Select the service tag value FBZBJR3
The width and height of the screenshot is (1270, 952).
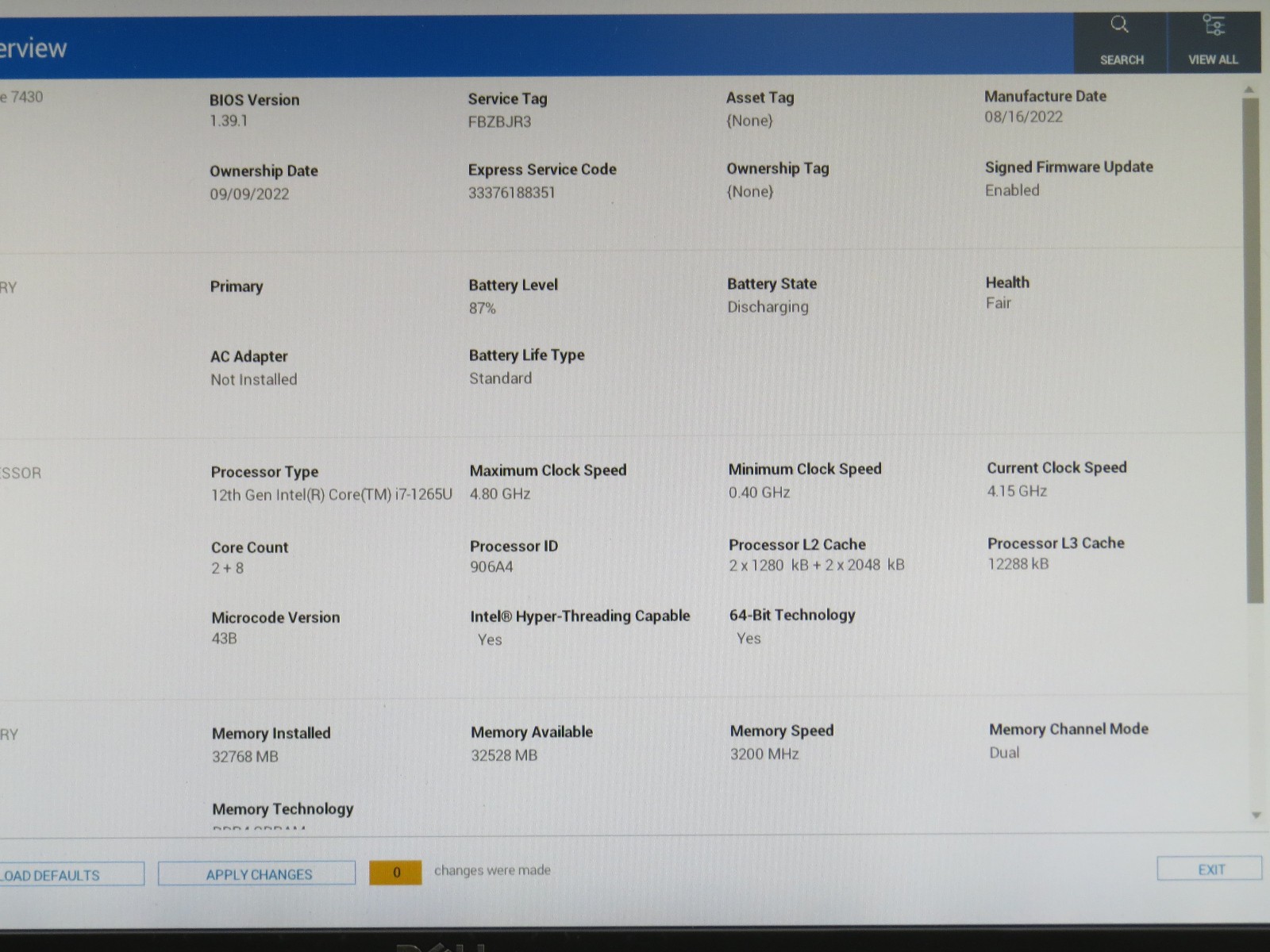point(499,122)
